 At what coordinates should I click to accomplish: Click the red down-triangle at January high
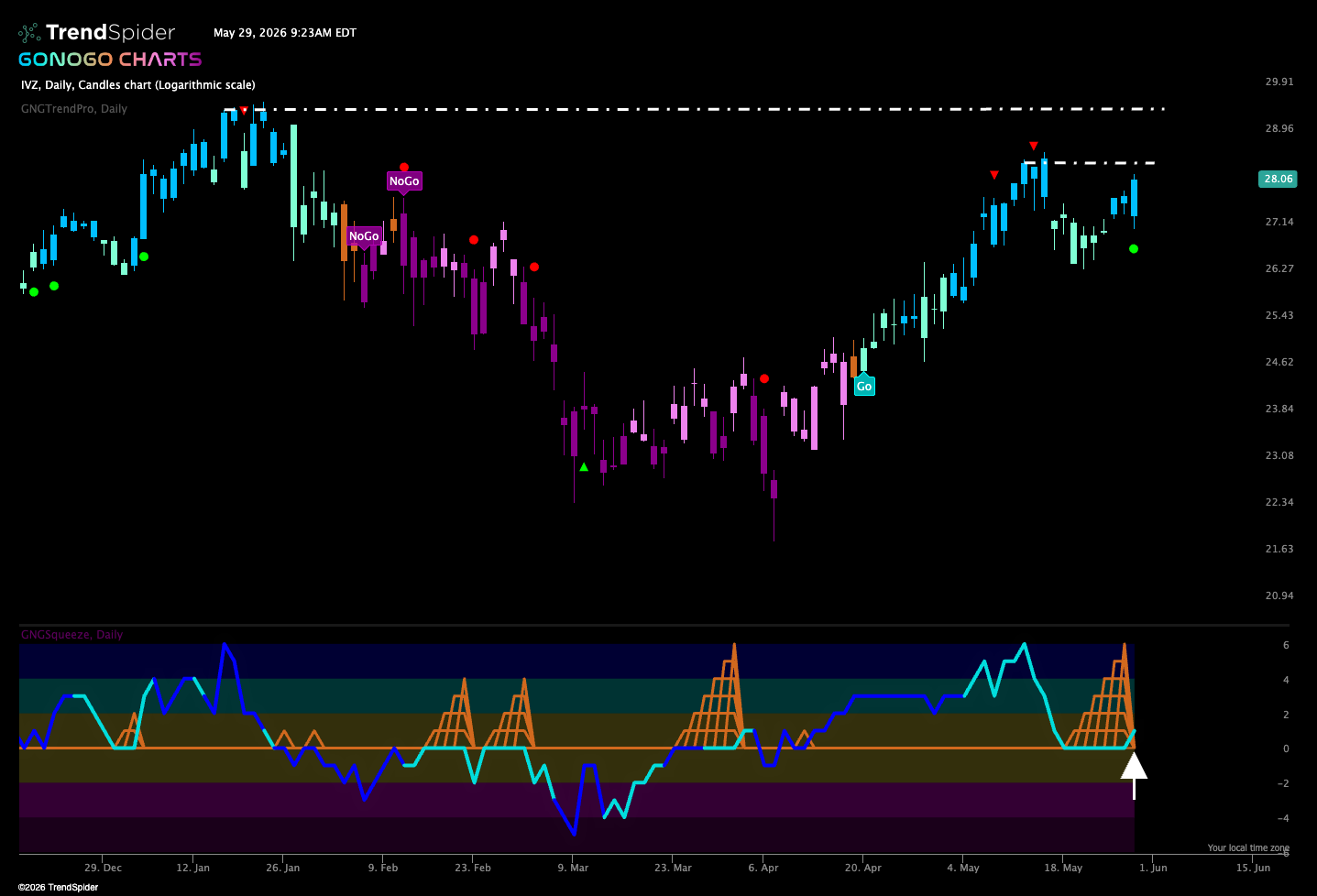pos(244,110)
